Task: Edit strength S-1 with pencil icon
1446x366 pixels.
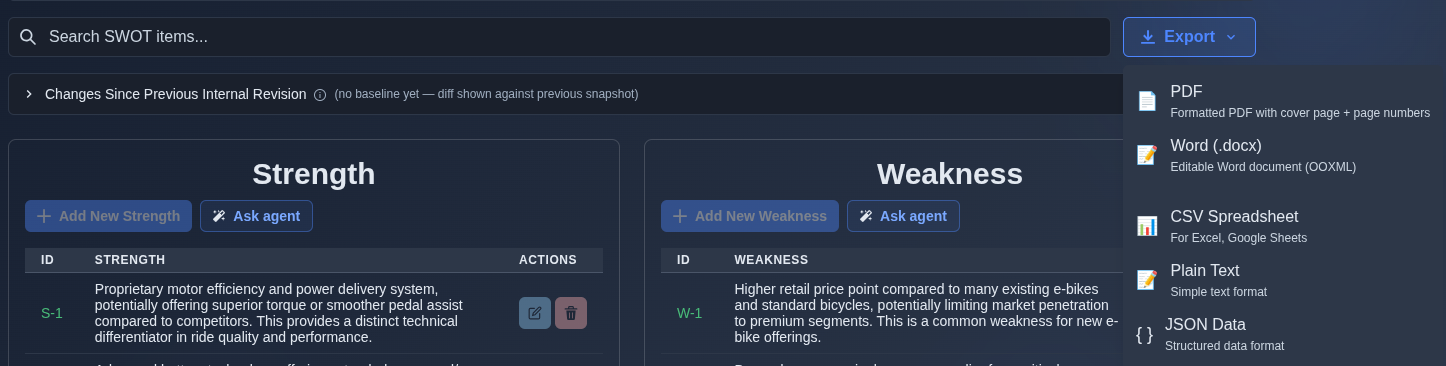Action: pos(535,313)
